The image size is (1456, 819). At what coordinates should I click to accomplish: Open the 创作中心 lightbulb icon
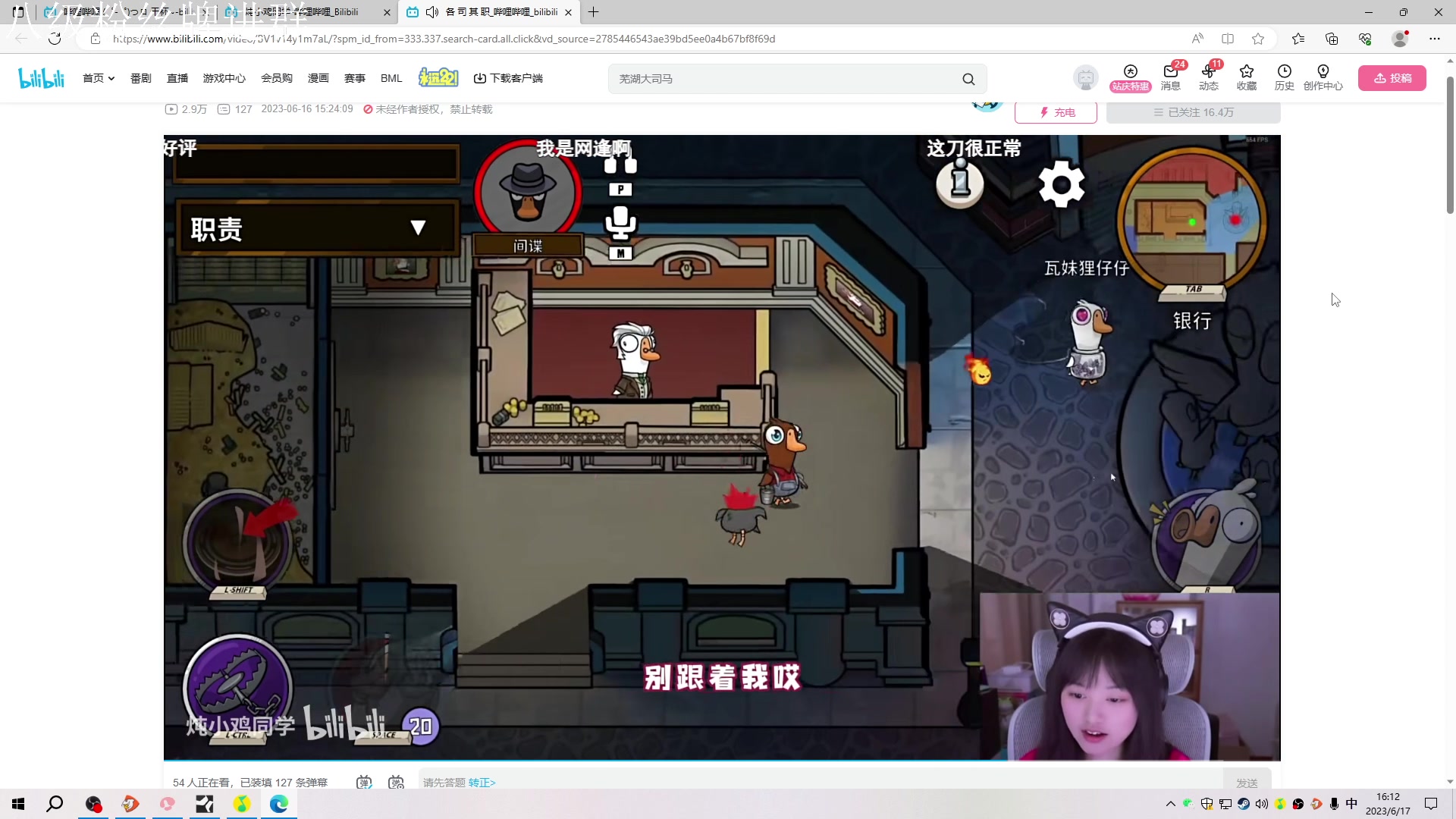pyautogui.click(x=1323, y=77)
